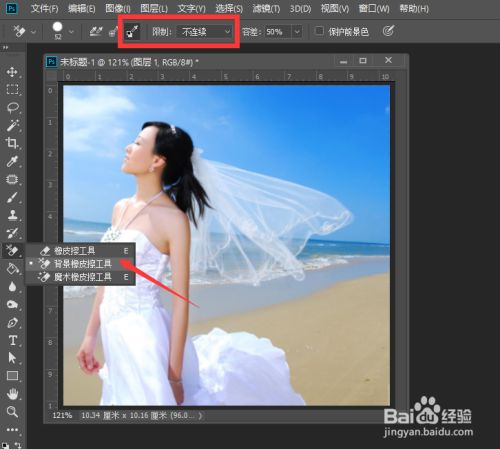Select the Sponge/Dodge tool

coord(12,304)
